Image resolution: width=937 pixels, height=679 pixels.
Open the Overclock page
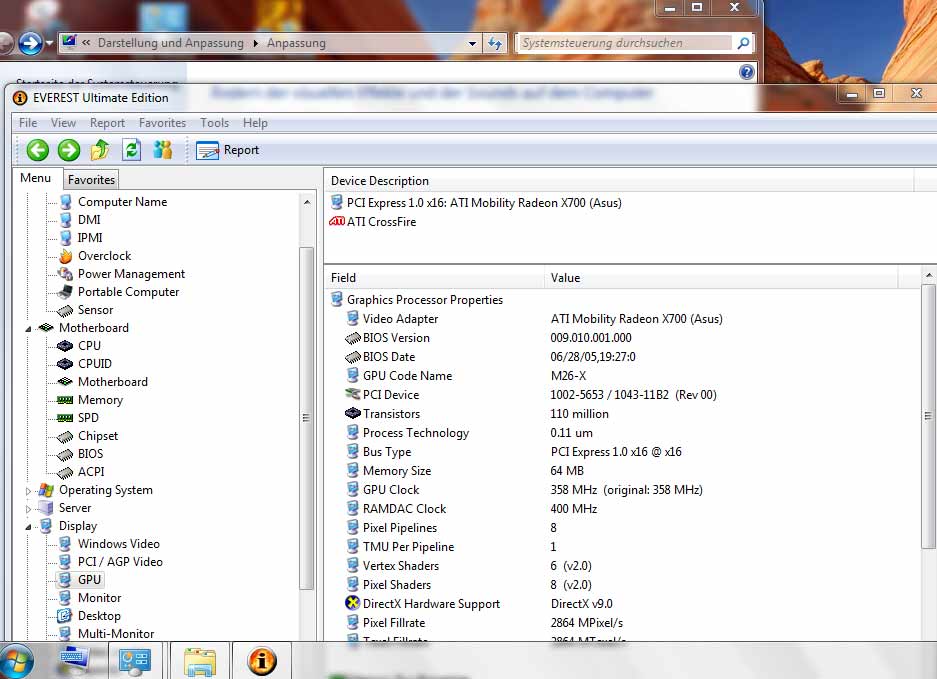coord(105,256)
